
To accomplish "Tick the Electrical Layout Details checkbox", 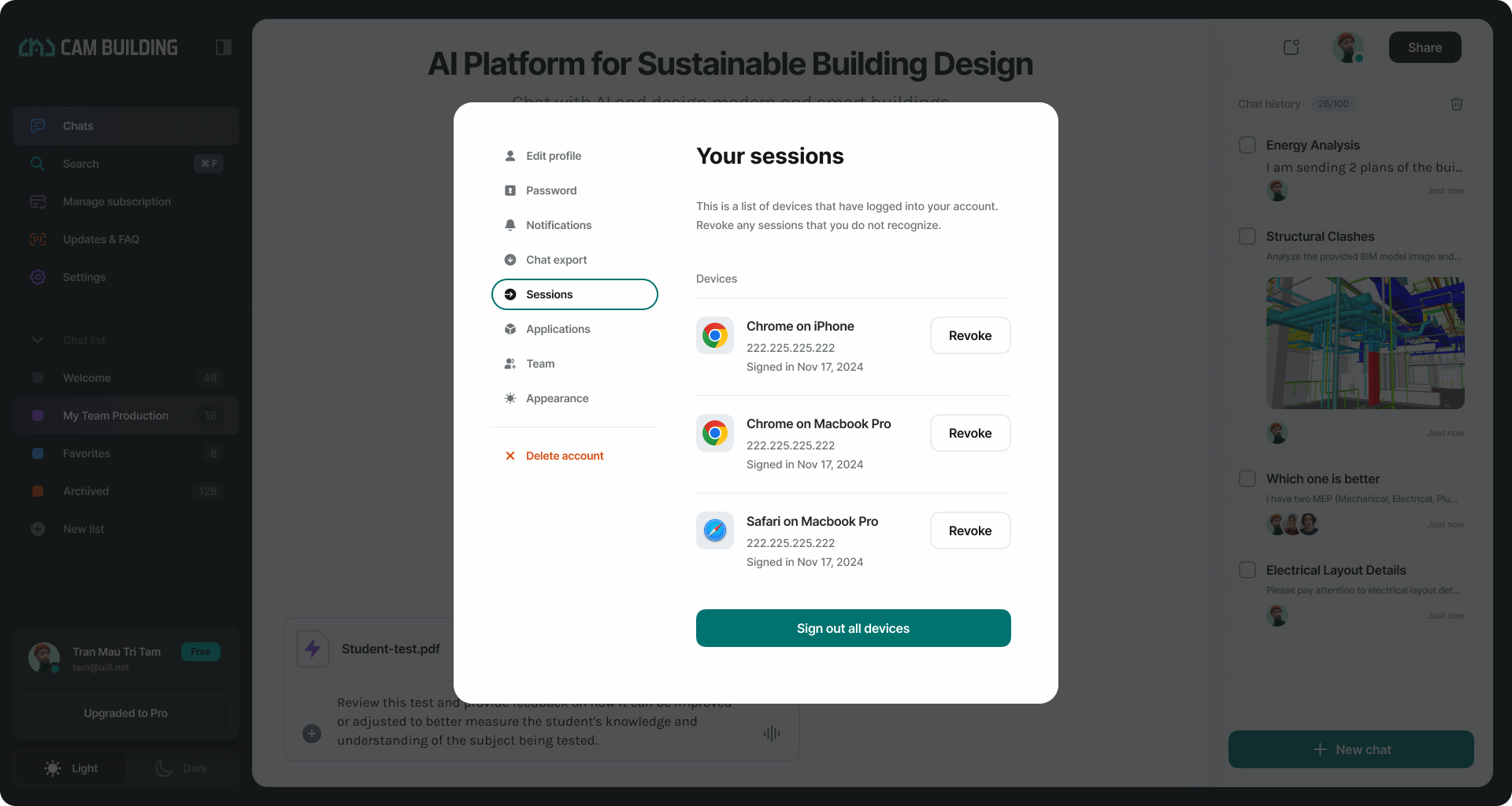I will pyautogui.click(x=1247, y=570).
